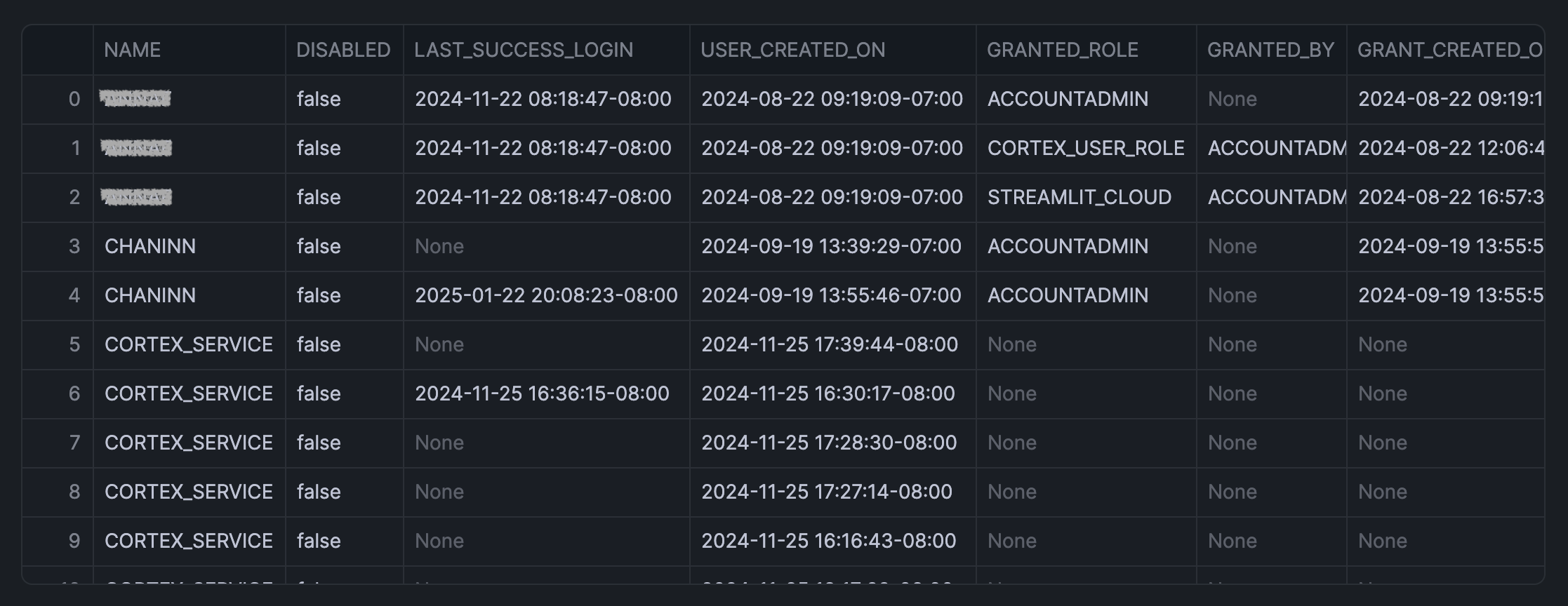Click the STREAMLIT_CLOUD granted role cell

point(1079,197)
